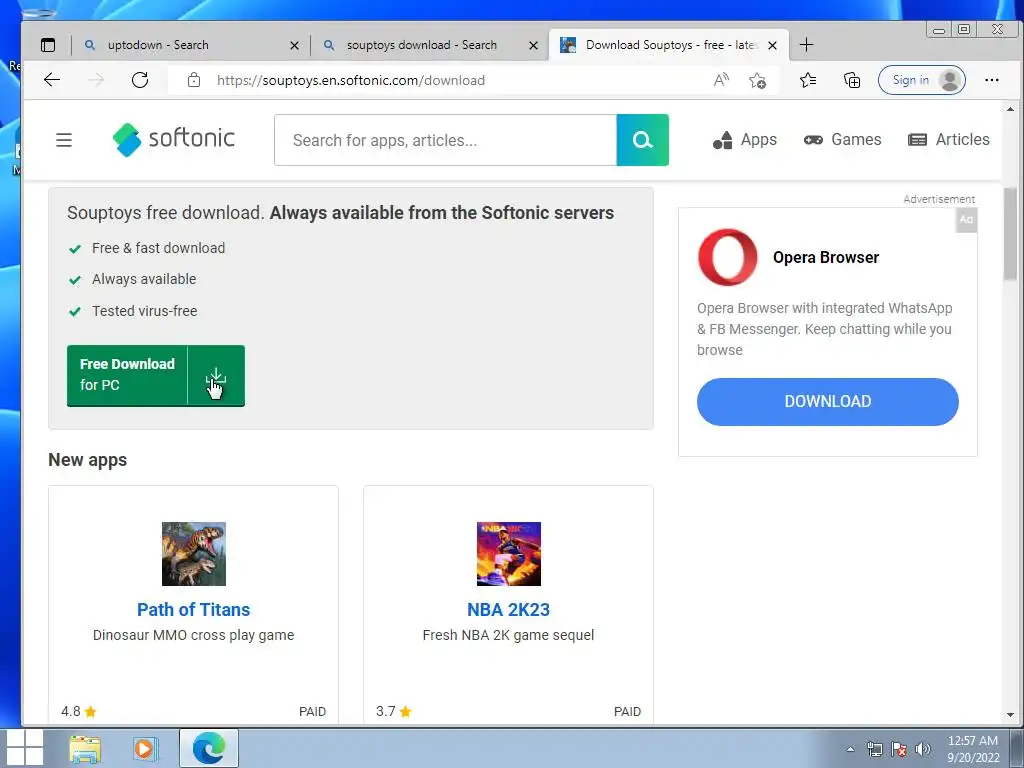The width and height of the screenshot is (1024, 768).
Task: Click the Opera DOWNLOAD button
Action: coord(827,402)
